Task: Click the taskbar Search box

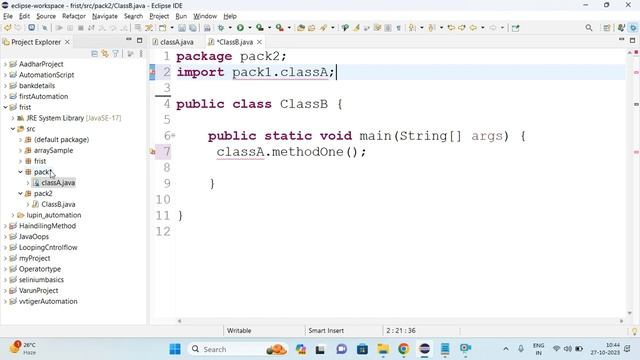Action: point(238,349)
